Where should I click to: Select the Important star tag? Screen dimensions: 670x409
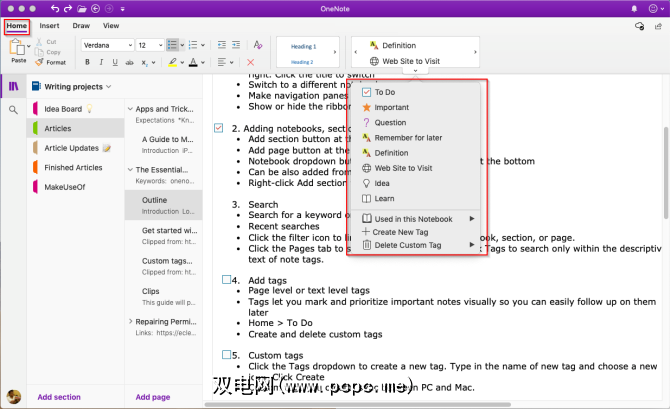(x=391, y=107)
